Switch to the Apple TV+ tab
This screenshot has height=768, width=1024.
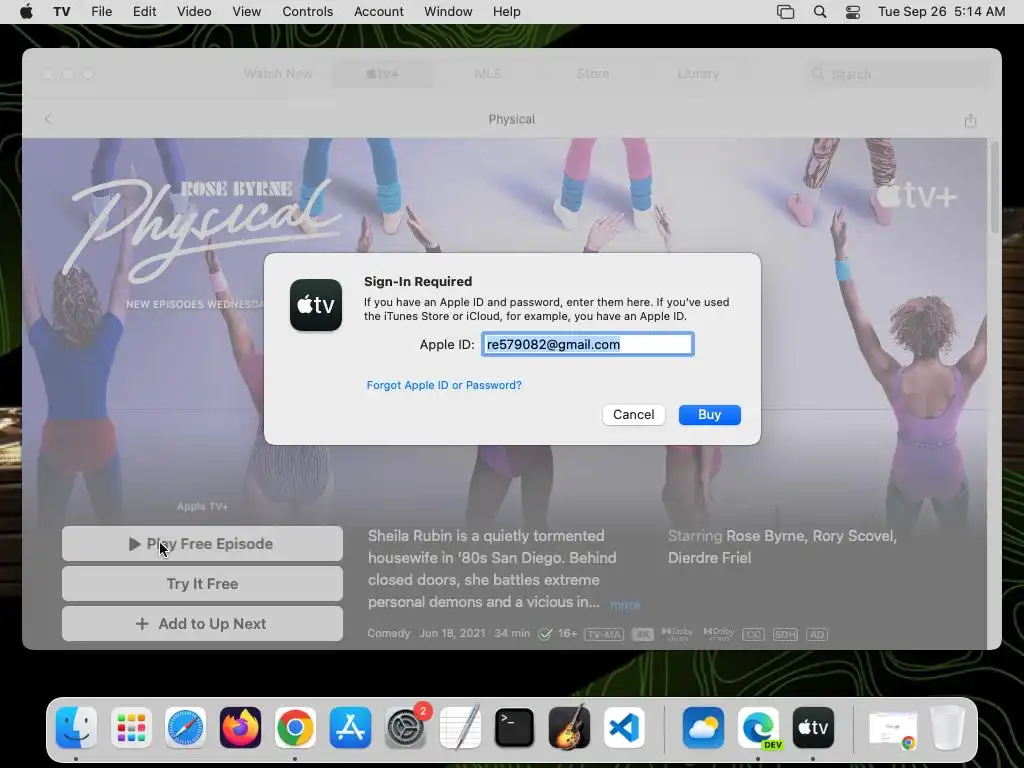[x=383, y=74]
